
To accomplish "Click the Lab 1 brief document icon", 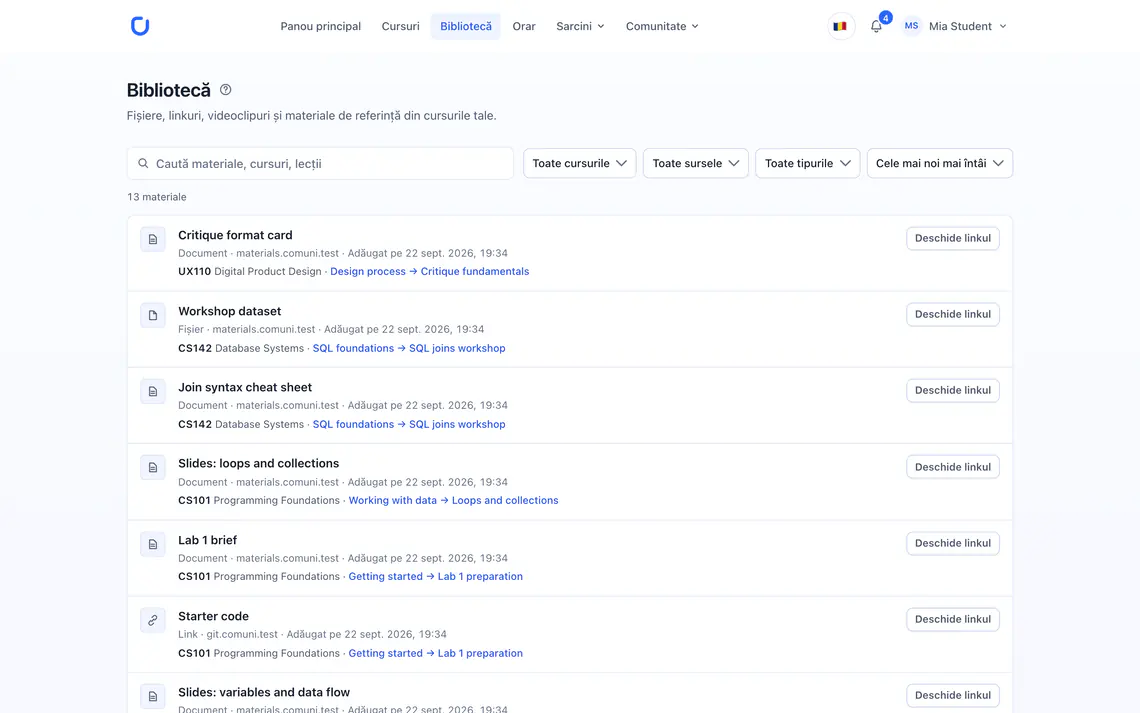I will coord(153,544).
